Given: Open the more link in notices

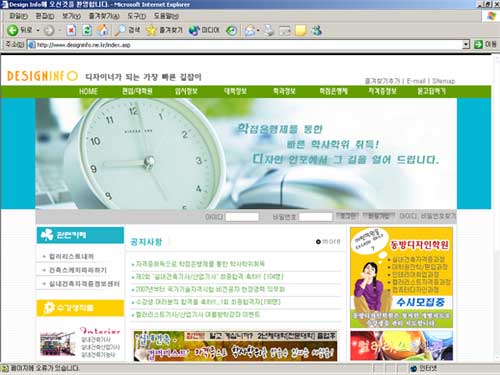Looking at the screenshot, I should pos(328,241).
